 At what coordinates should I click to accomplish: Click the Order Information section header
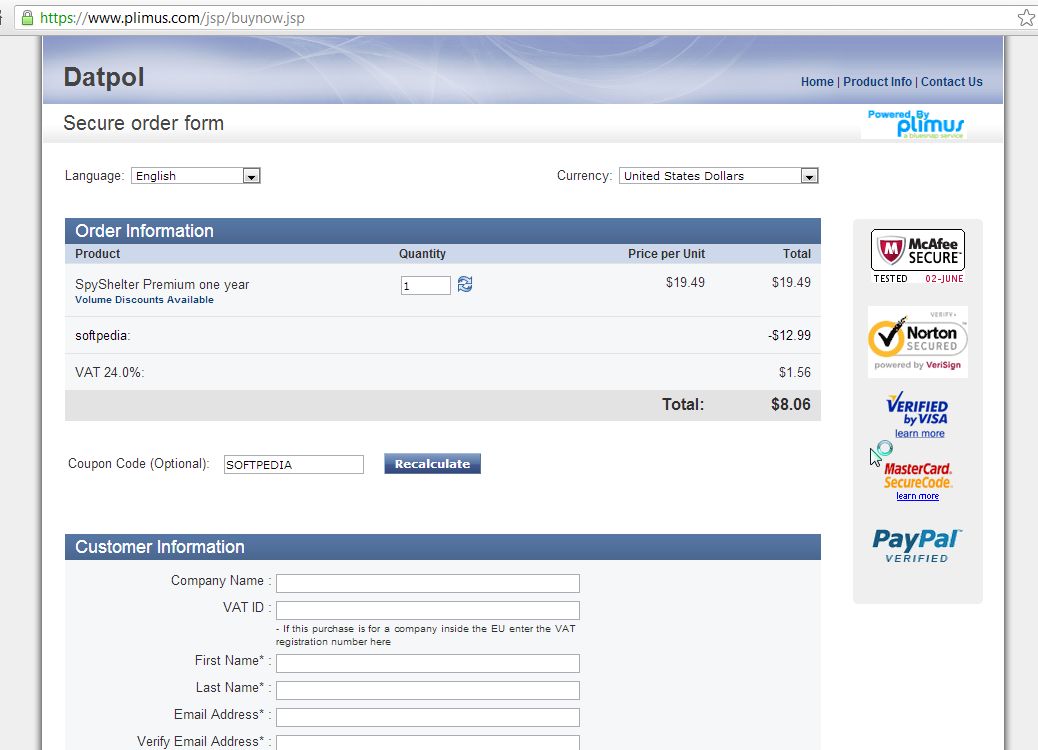pyautogui.click(x=443, y=231)
